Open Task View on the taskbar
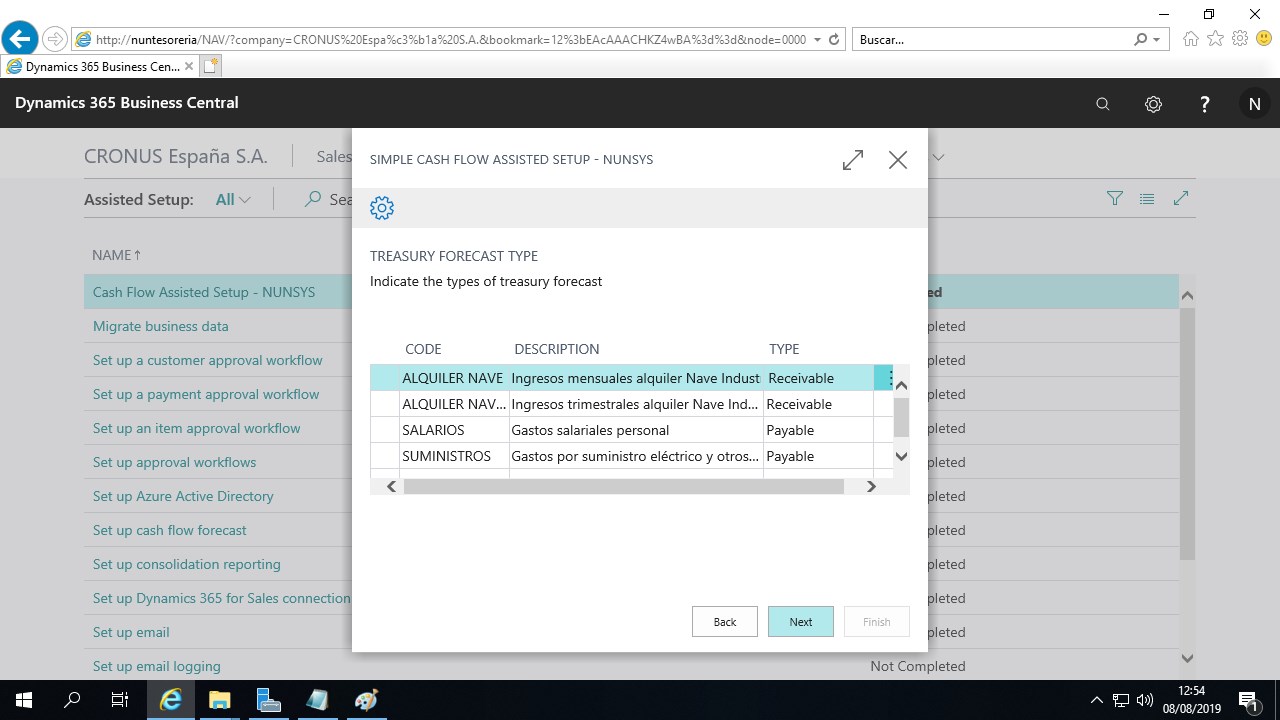Screen dimensions: 1280x720 (x=120, y=700)
